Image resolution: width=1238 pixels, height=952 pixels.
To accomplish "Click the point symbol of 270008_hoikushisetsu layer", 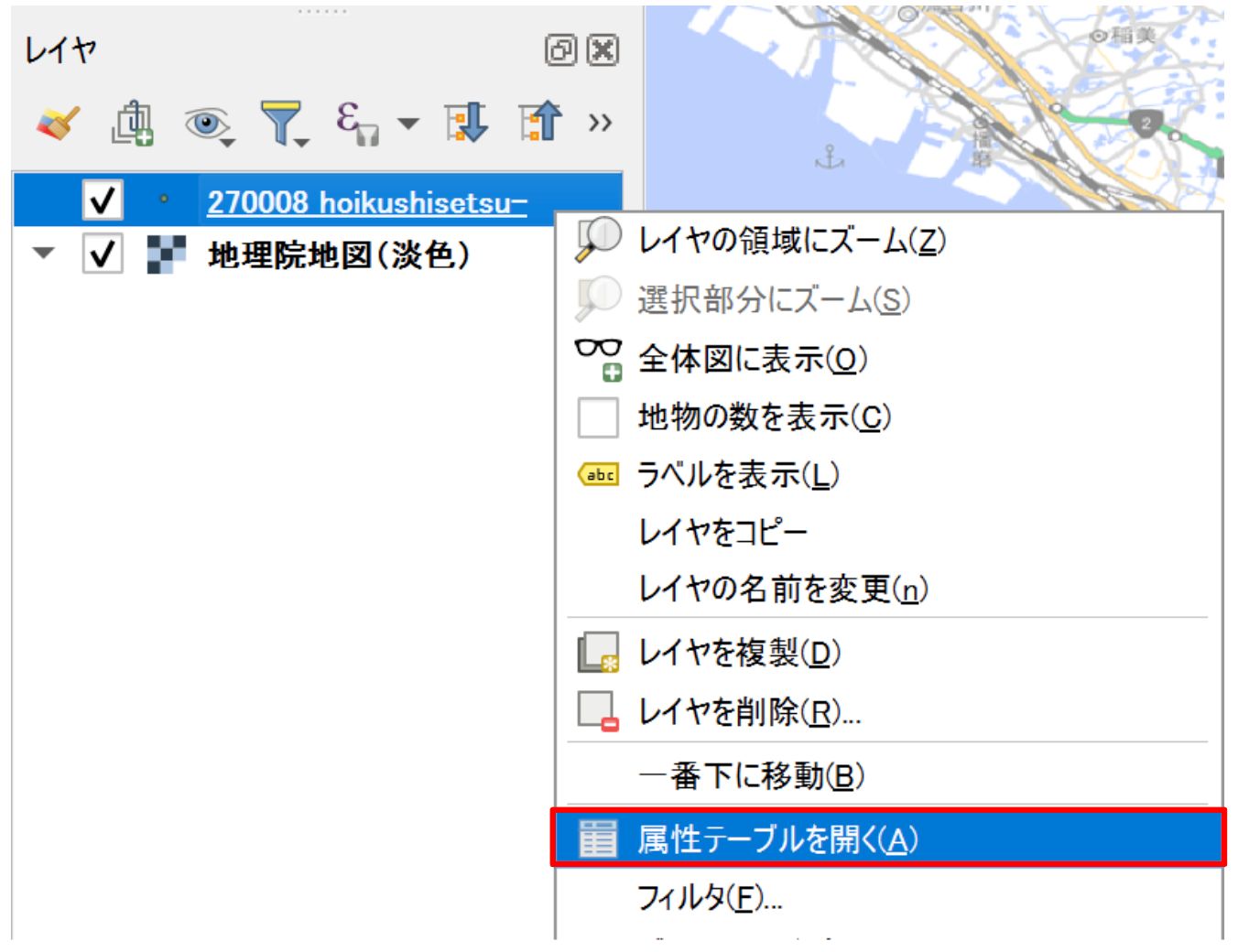I will tap(164, 199).
